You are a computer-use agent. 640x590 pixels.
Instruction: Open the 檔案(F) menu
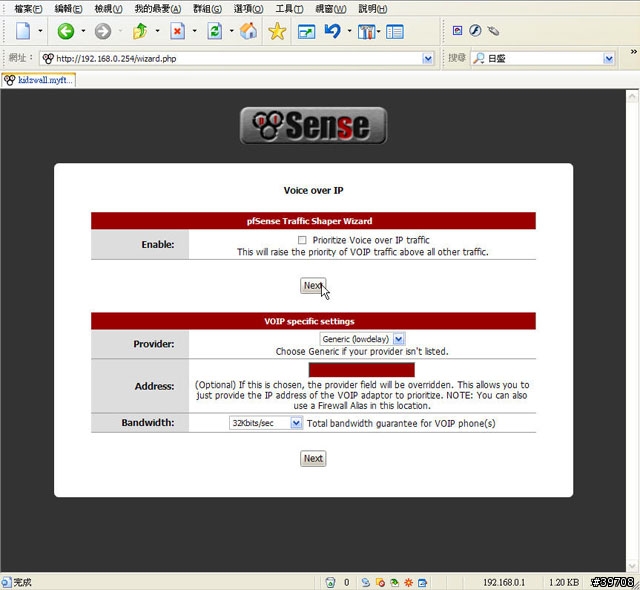28,9
